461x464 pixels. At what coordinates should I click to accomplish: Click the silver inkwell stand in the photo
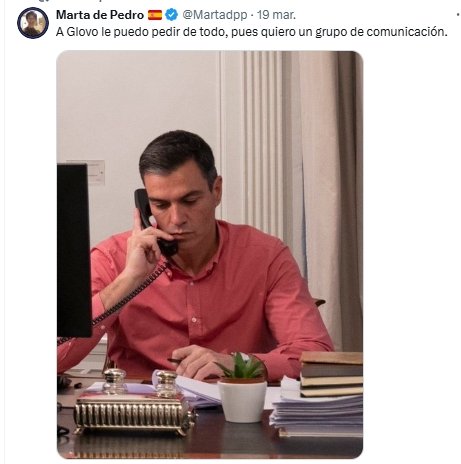pos(135,402)
